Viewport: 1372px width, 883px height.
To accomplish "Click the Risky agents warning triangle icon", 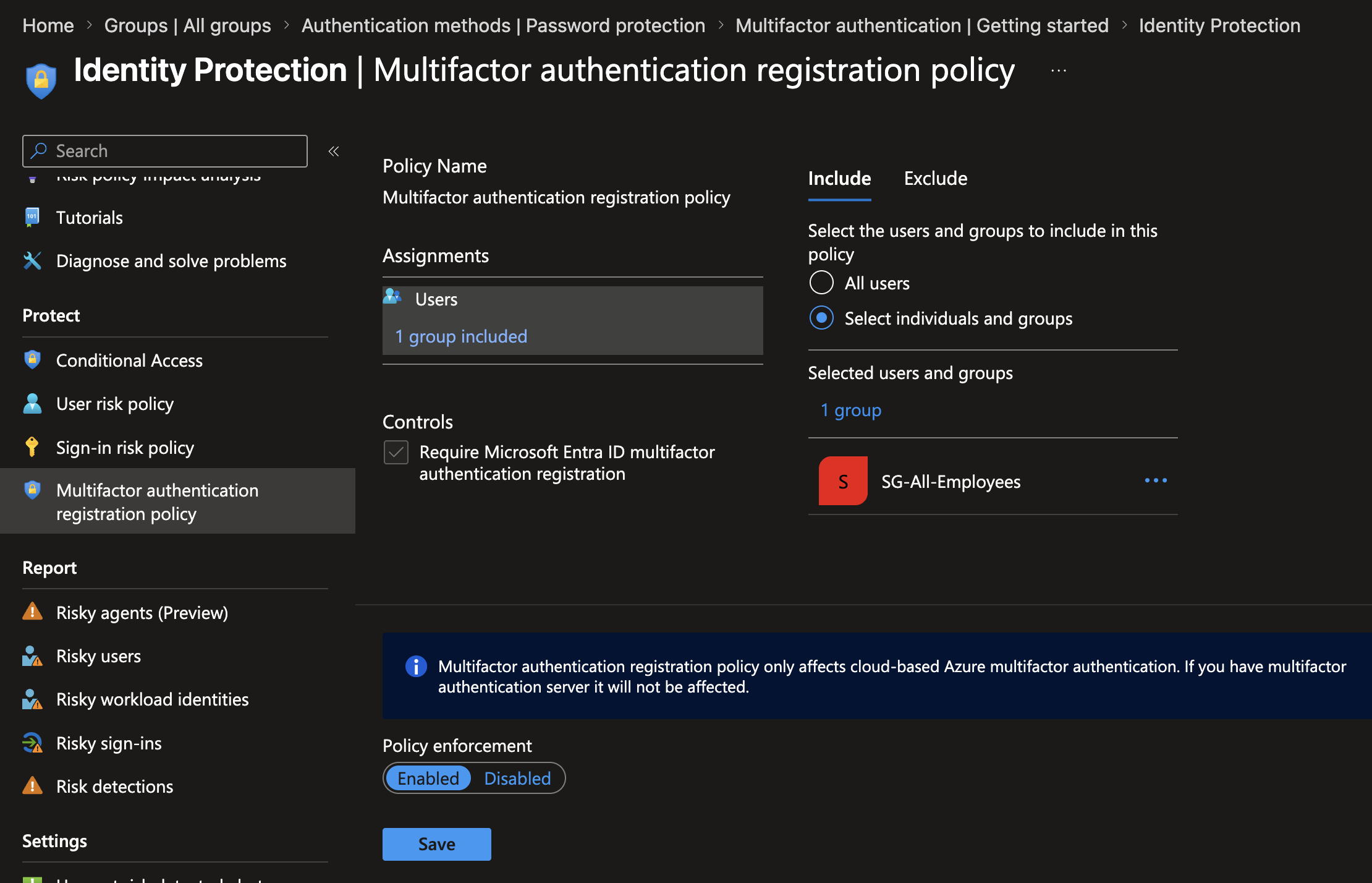I will coord(32,612).
